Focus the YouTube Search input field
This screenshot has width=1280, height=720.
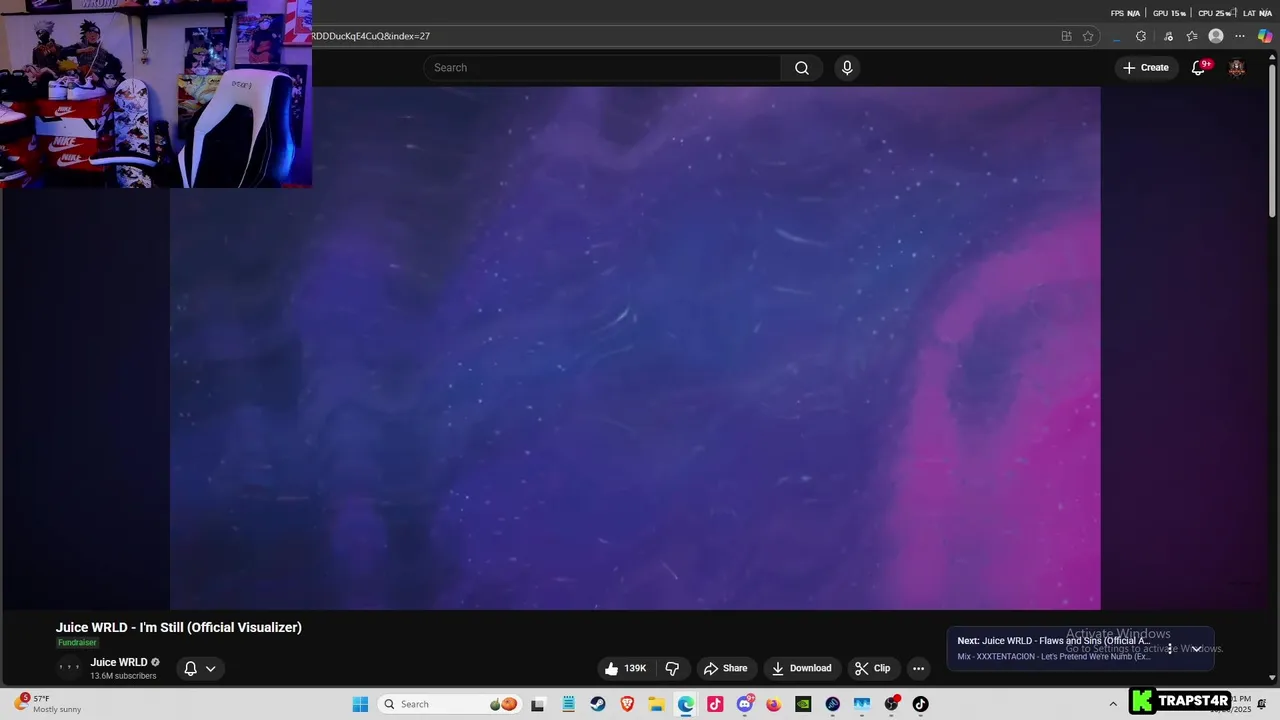[x=602, y=68]
